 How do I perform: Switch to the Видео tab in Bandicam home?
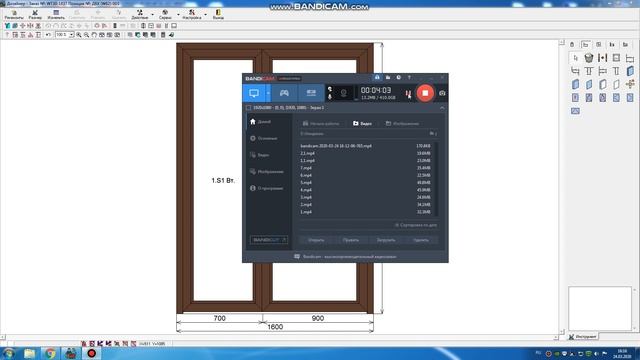pyautogui.click(x=362, y=123)
